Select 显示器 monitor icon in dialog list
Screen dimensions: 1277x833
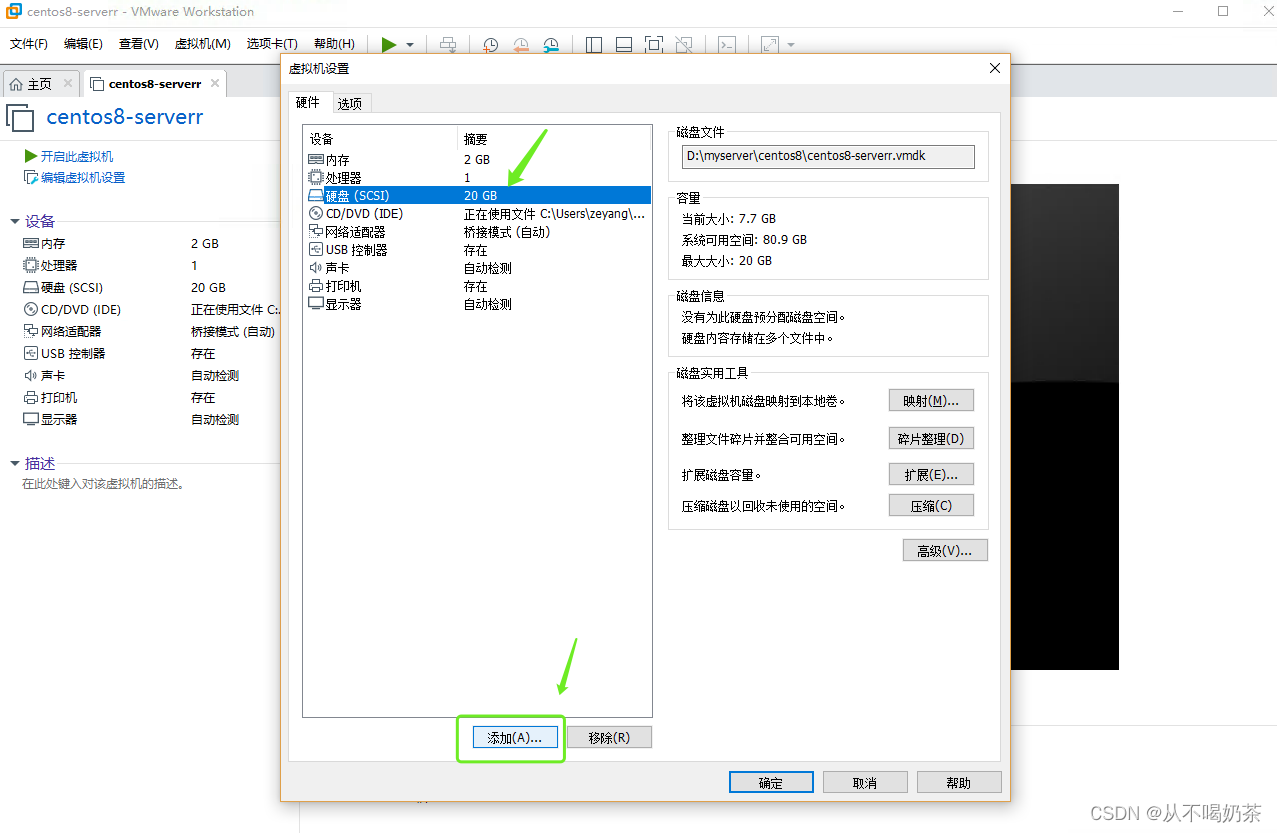(316, 303)
